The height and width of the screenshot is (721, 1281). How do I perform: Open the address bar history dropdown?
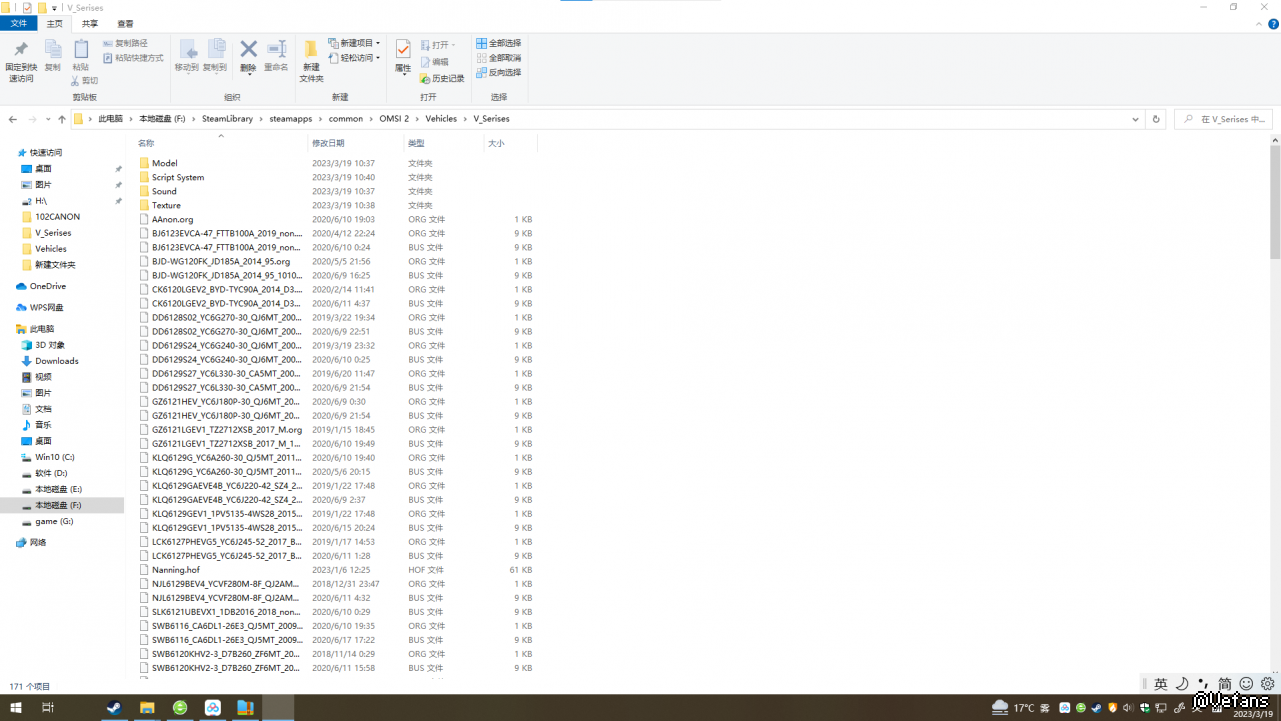1135,119
